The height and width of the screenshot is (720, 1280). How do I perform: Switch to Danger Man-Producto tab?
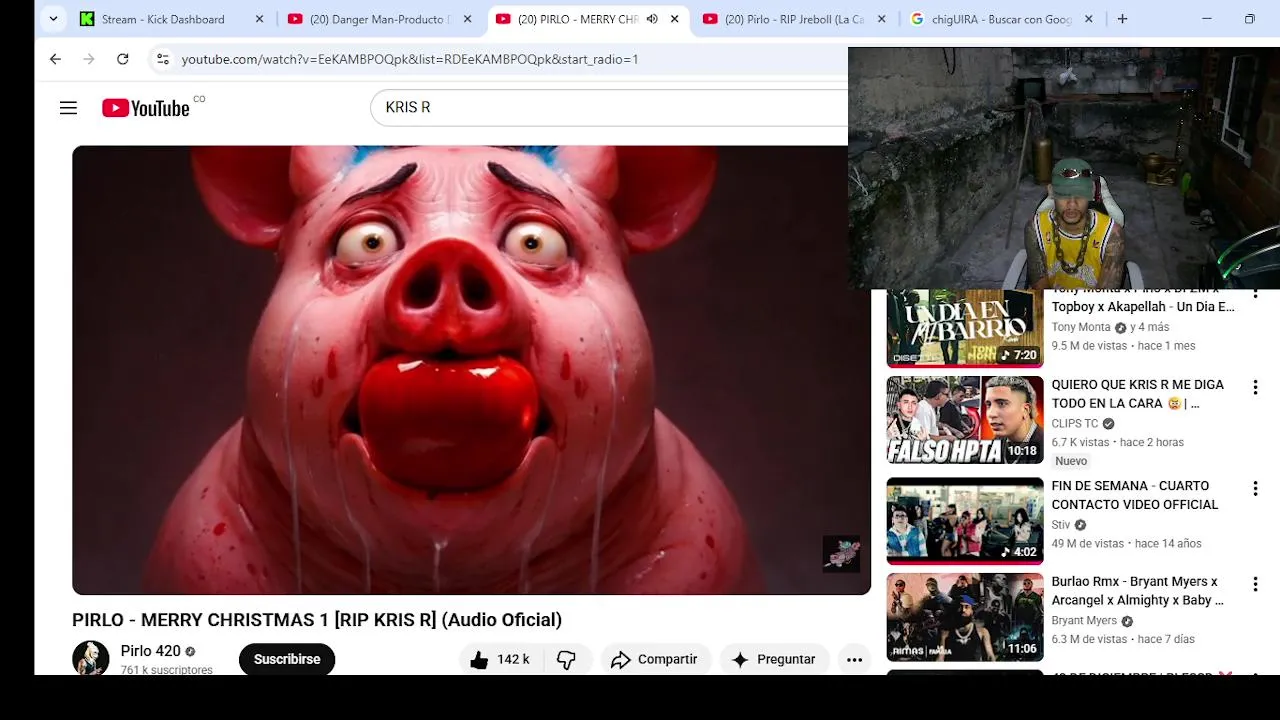(380, 19)
